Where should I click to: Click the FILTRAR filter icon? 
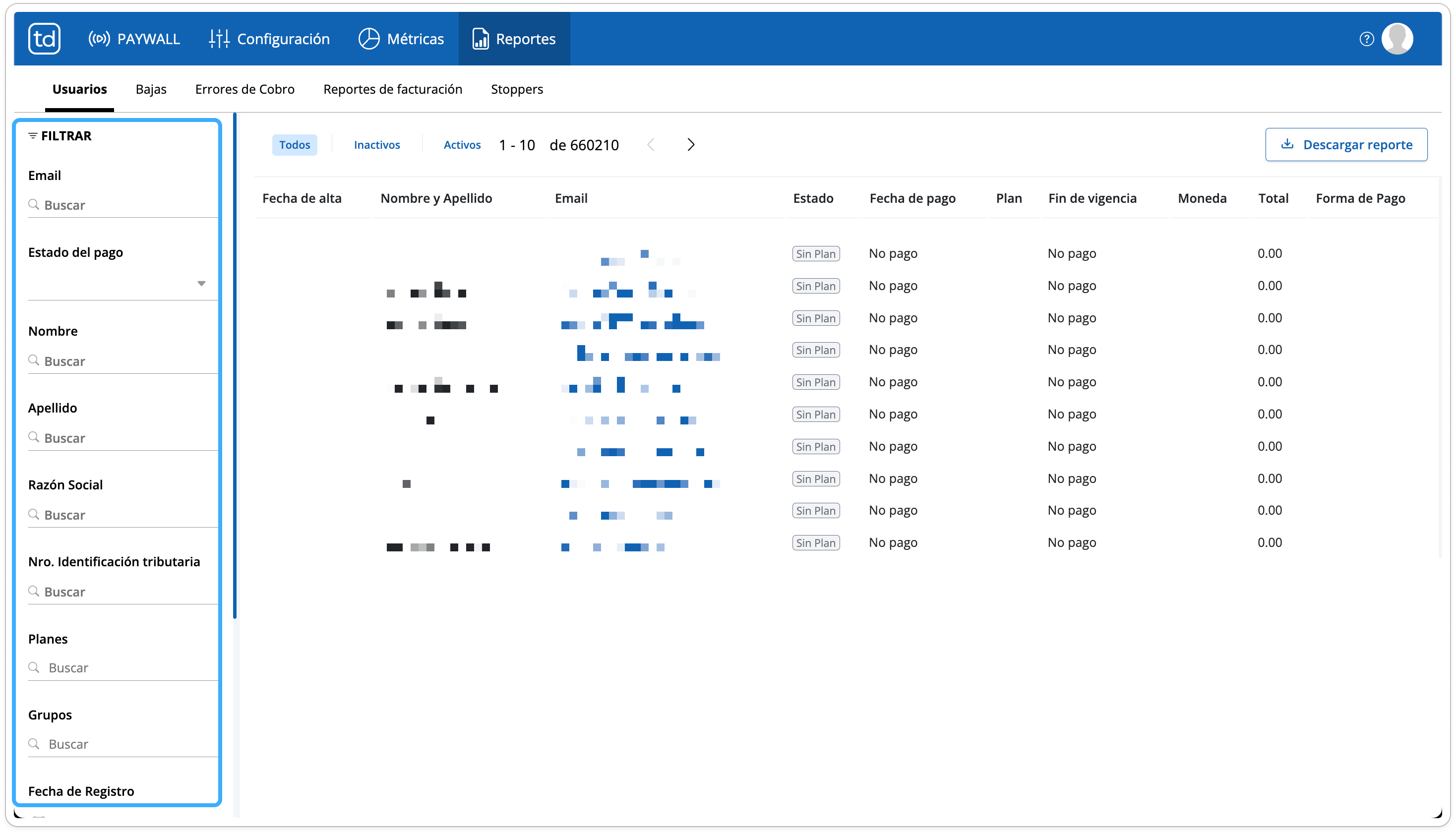click(x=33, y=136)
